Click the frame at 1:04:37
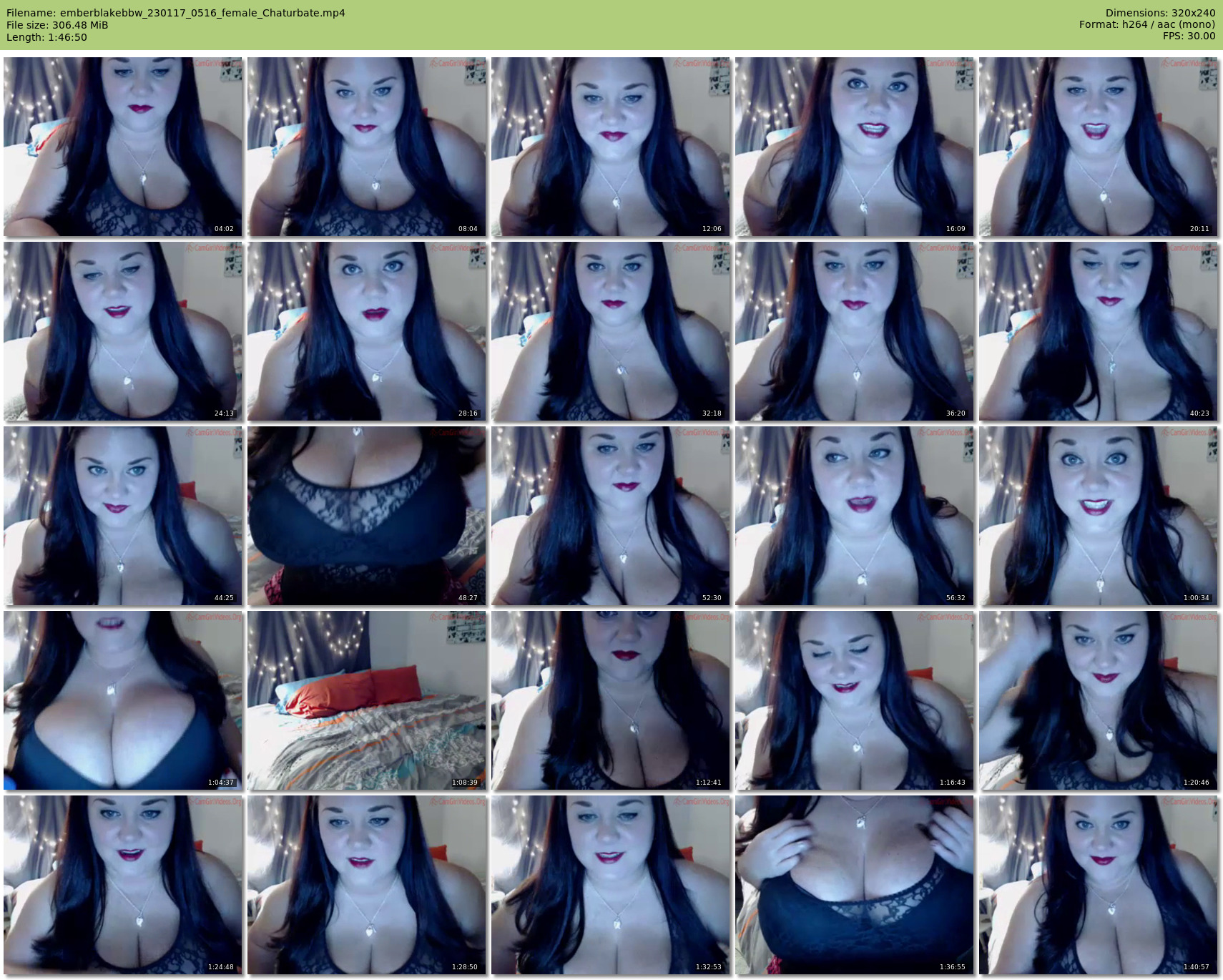The image size is (1223, 980). pyautogui.click(x=123, y=700)
